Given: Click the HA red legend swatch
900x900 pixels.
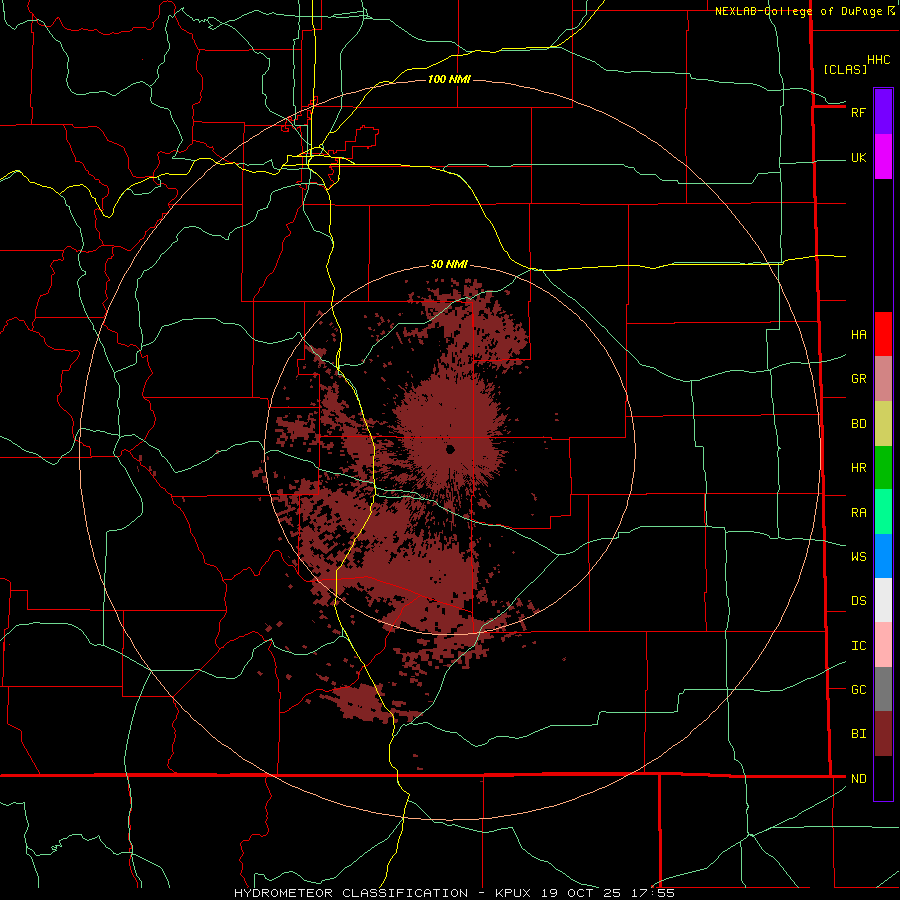Looking at the screenshot, I should tap(883, 334).
